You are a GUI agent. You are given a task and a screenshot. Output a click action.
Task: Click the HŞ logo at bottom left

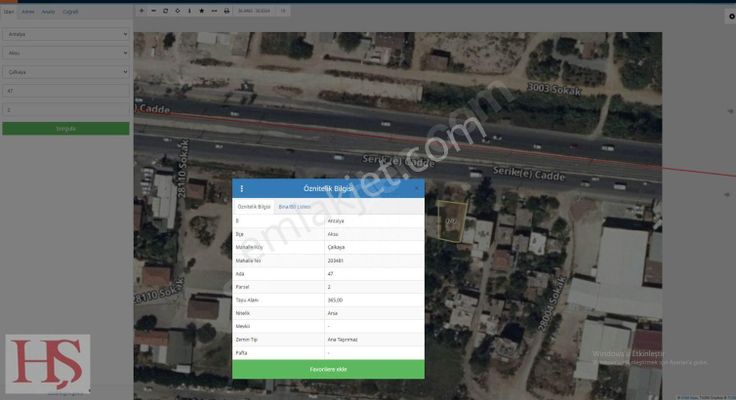(48, 364)
